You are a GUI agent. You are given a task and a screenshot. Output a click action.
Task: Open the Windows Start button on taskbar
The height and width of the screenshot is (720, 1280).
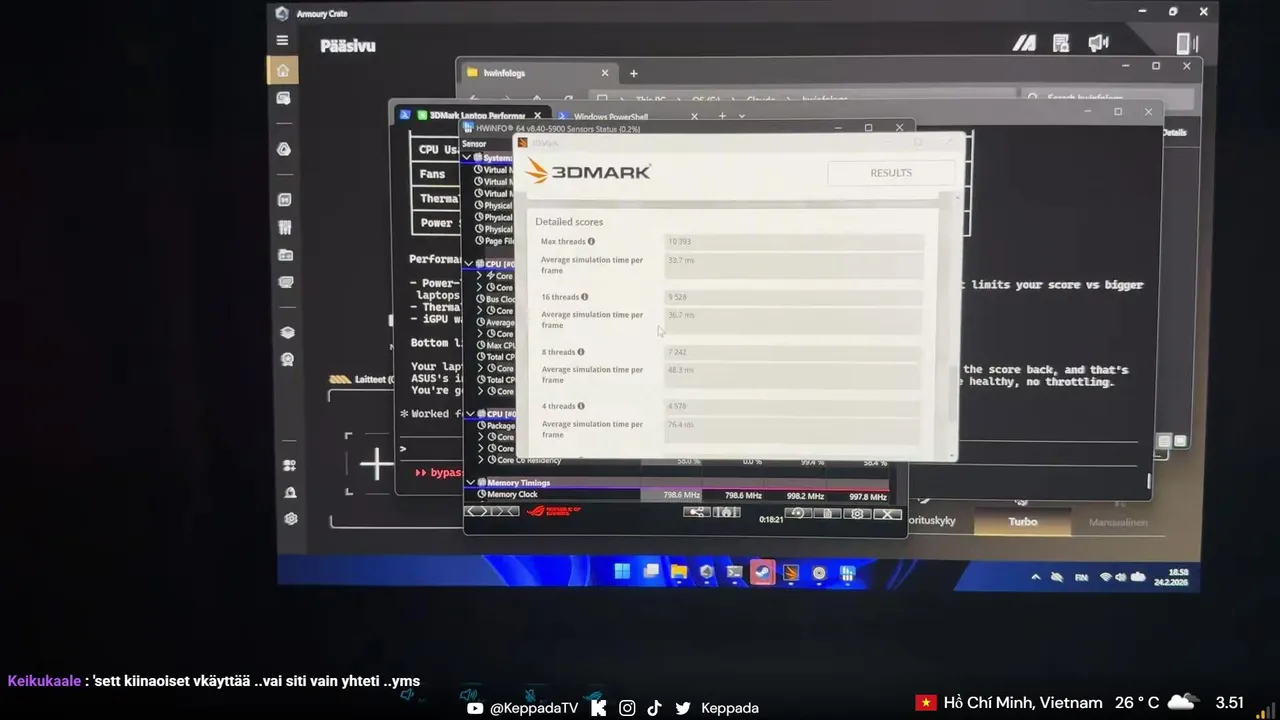[x=622, y=572]
